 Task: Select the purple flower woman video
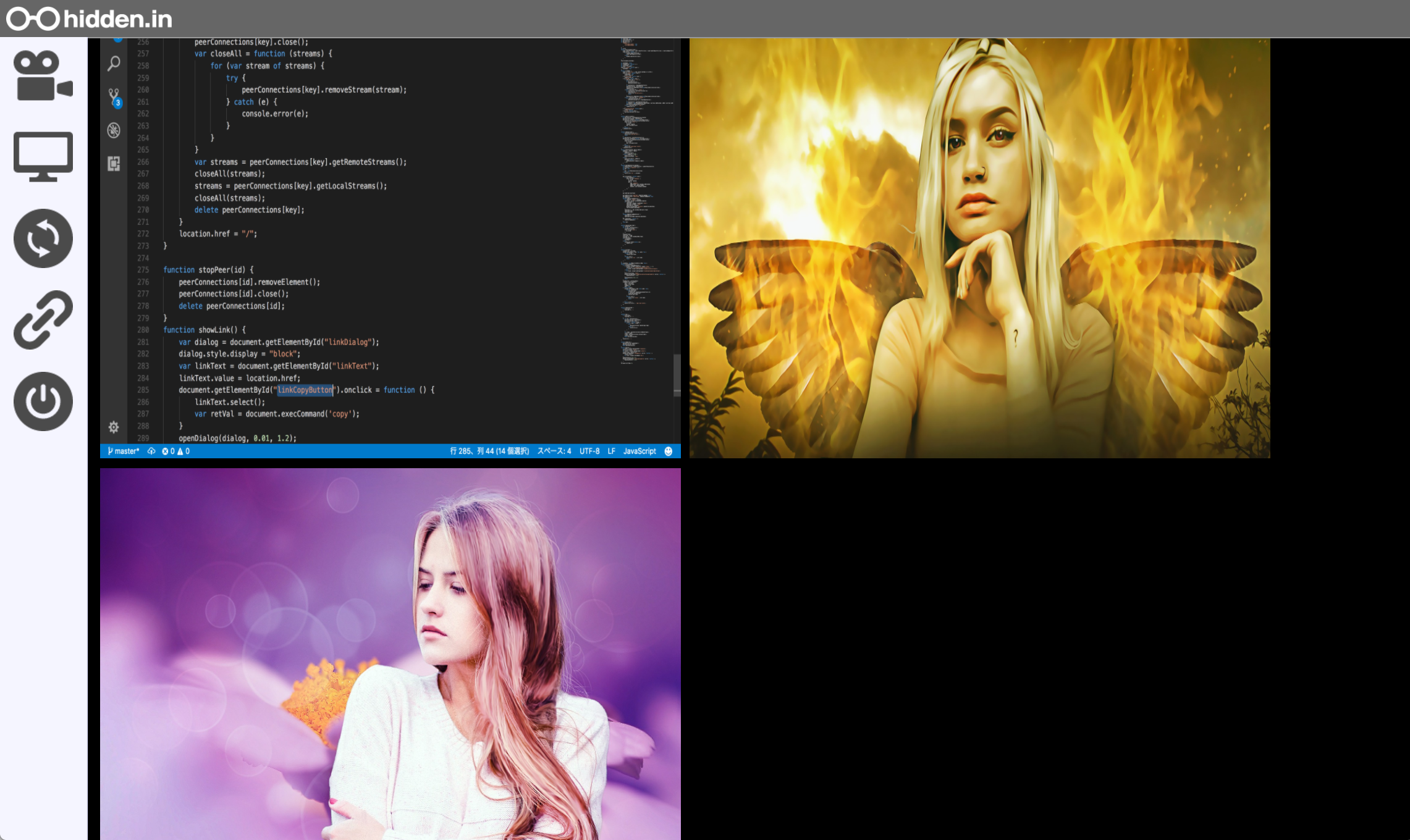click(390, 653)
